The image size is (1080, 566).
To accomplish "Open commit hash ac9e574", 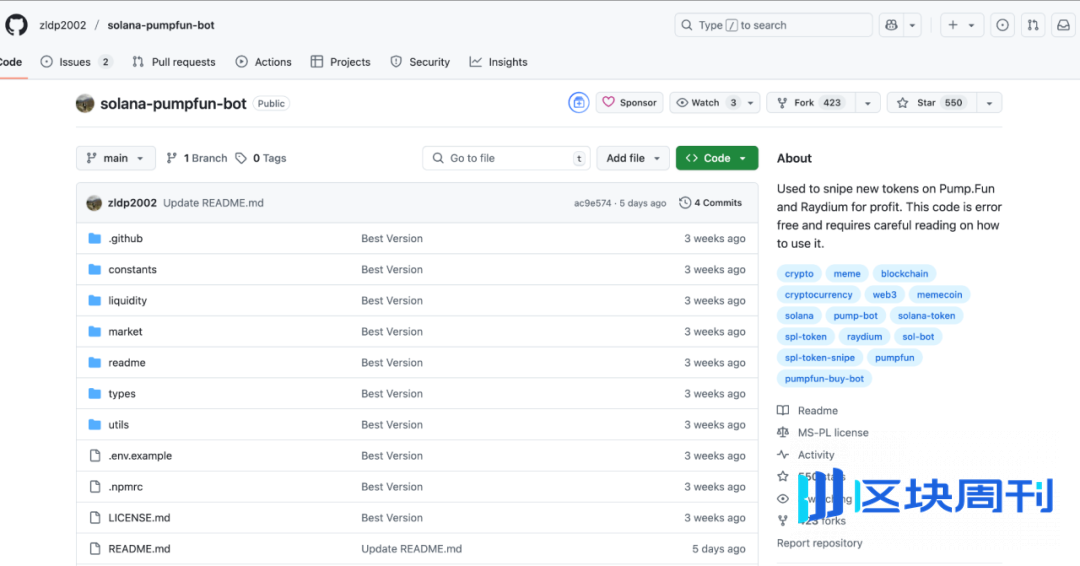I will click(x=592, y=203).
